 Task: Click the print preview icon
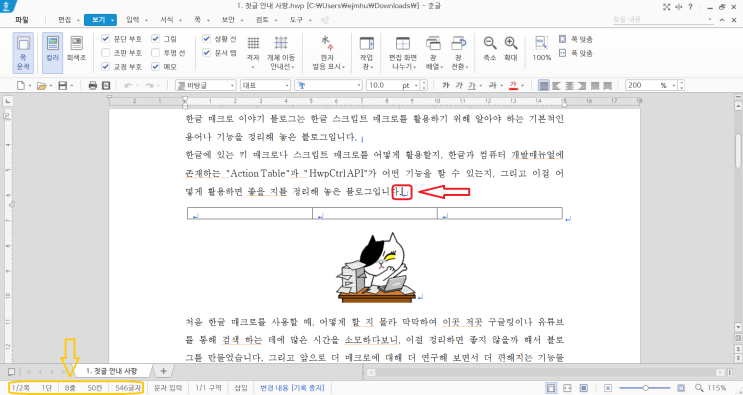coord(106,86)
